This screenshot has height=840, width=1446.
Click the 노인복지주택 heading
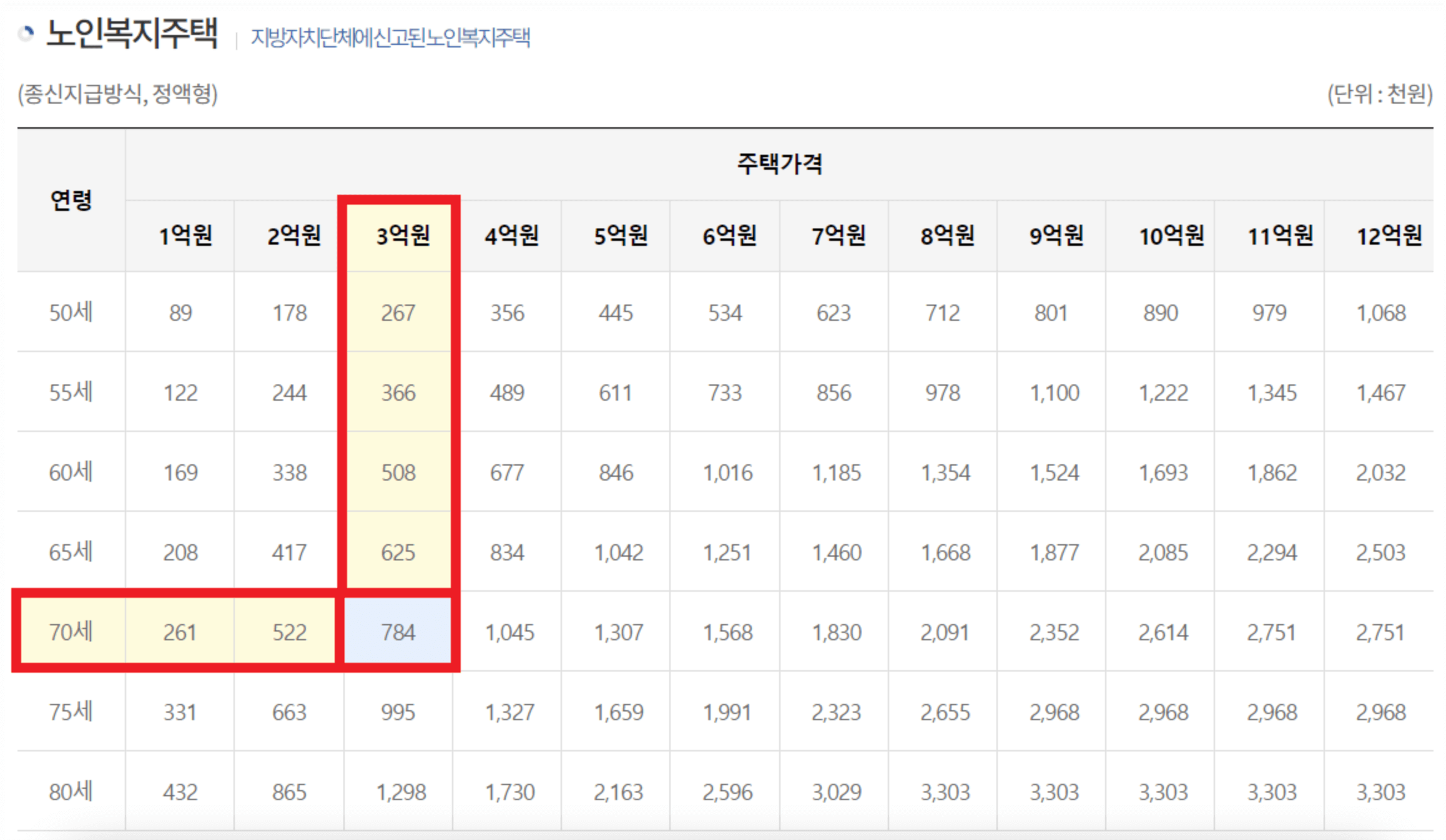coord(132,32)
